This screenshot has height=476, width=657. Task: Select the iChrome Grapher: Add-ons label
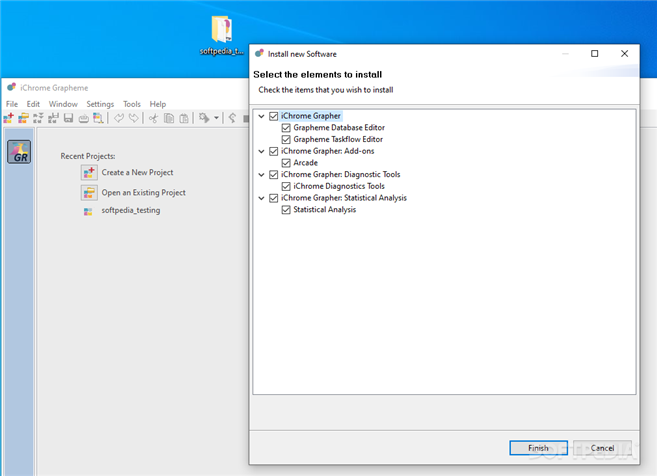tap(328, 151)
